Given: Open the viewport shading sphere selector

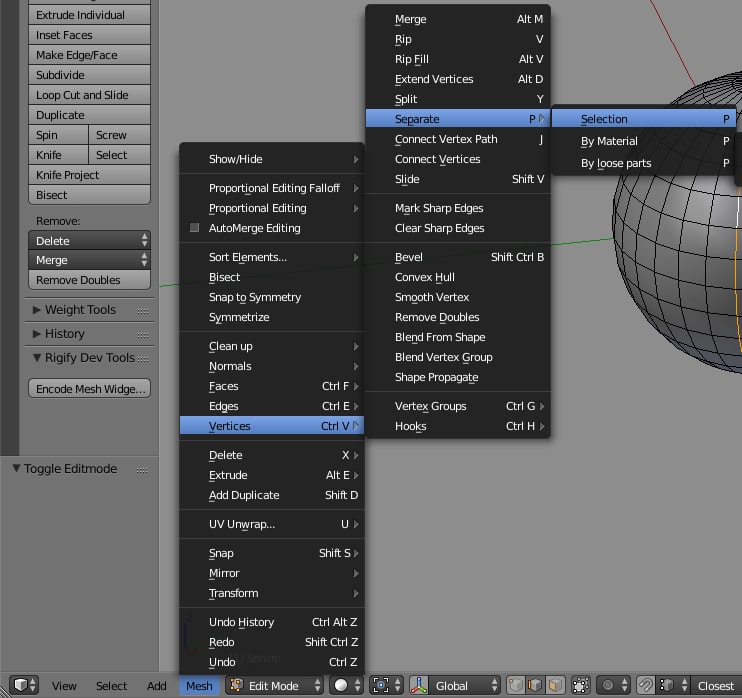Looking at the screenshot, I should tap(347, 685).
